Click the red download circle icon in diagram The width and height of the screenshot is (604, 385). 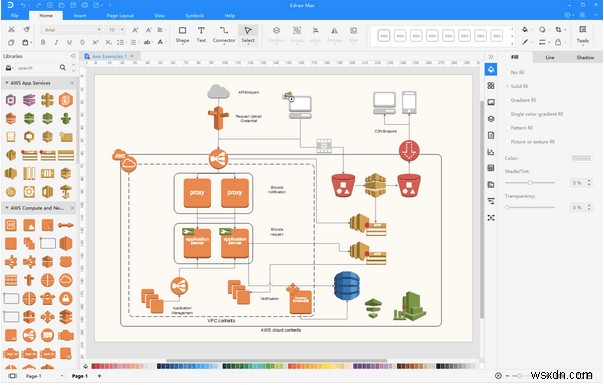tap(409, 151)
